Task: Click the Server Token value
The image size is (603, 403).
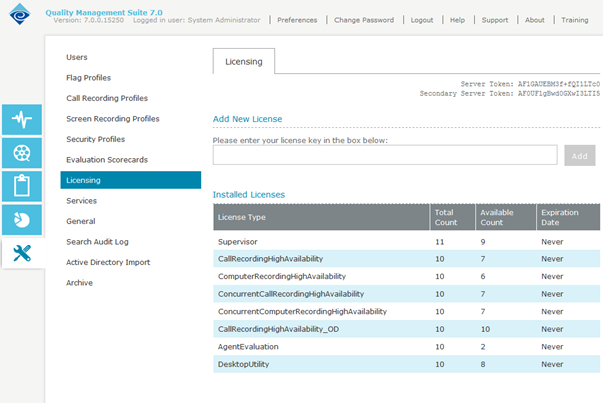Action: pos(559,84)
